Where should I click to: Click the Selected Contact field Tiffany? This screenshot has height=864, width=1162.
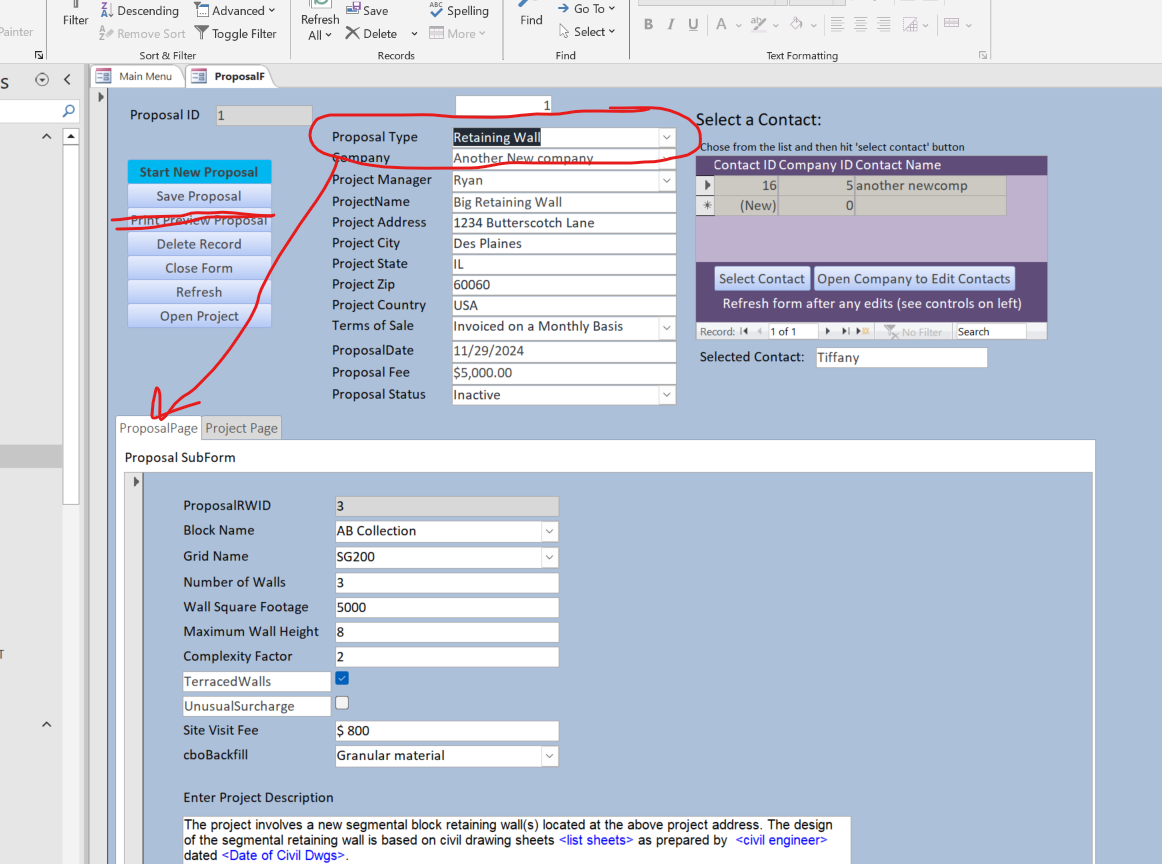901,357
